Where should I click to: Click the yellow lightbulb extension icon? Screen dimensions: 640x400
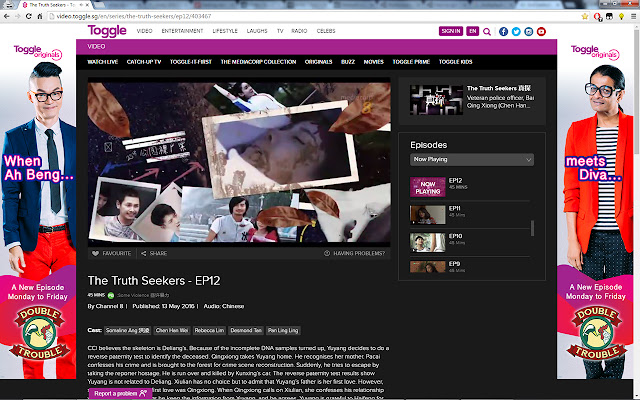pyautogui.click(x=621, y=16)
